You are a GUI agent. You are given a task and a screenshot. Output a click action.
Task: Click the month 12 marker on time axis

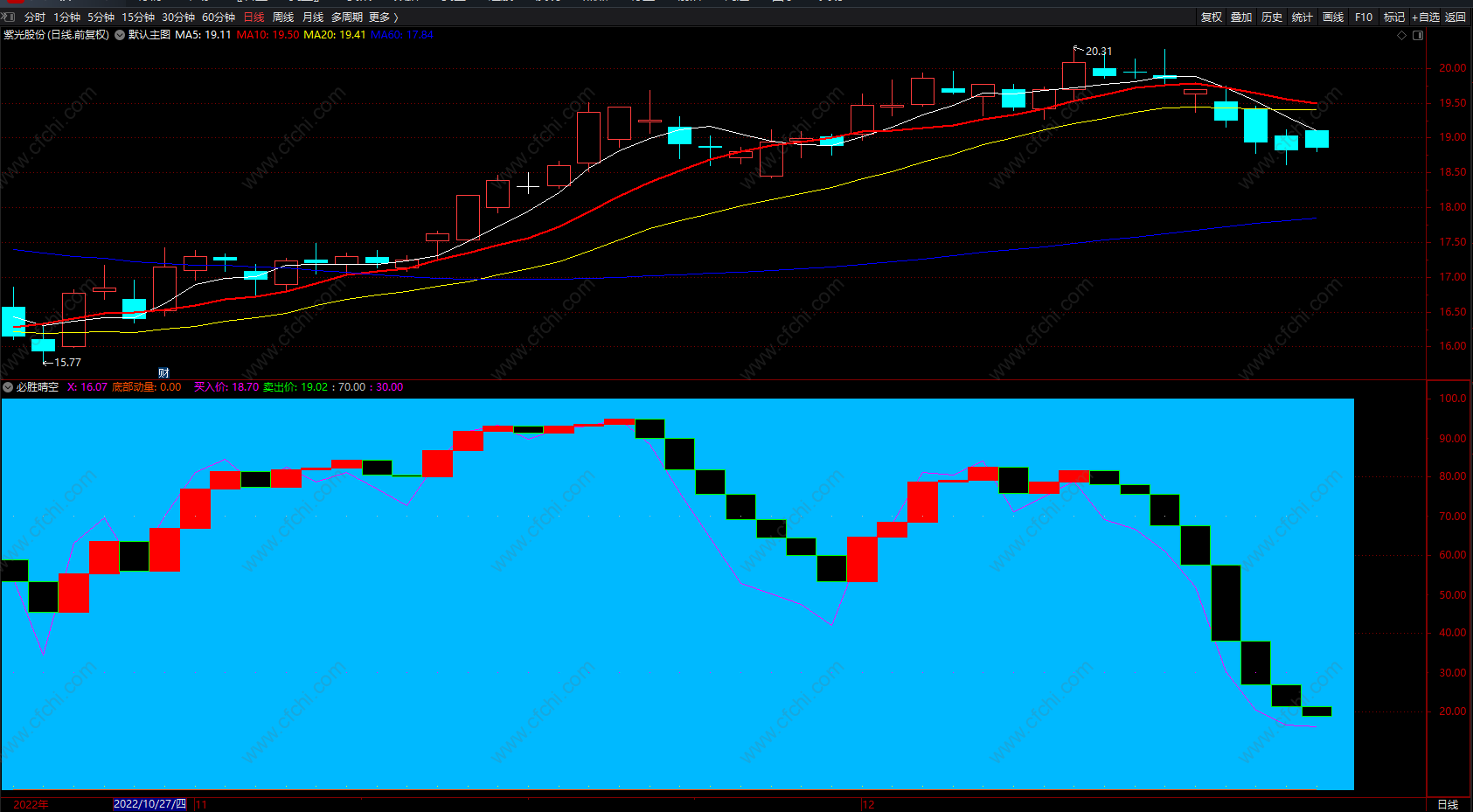(868, 804)
